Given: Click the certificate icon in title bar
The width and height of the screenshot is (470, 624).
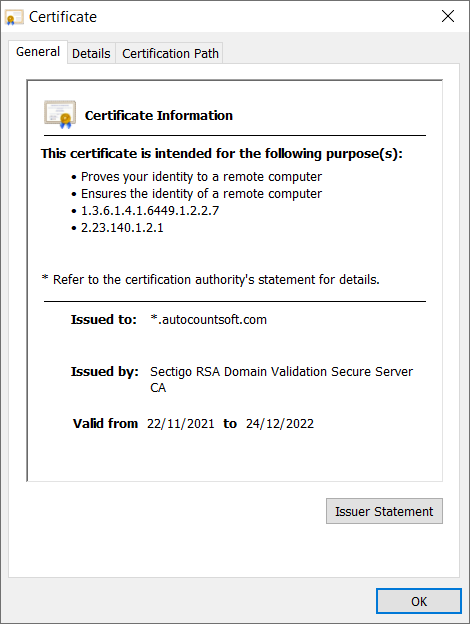Looking at the screenshot, I should (x=14, y=18).
